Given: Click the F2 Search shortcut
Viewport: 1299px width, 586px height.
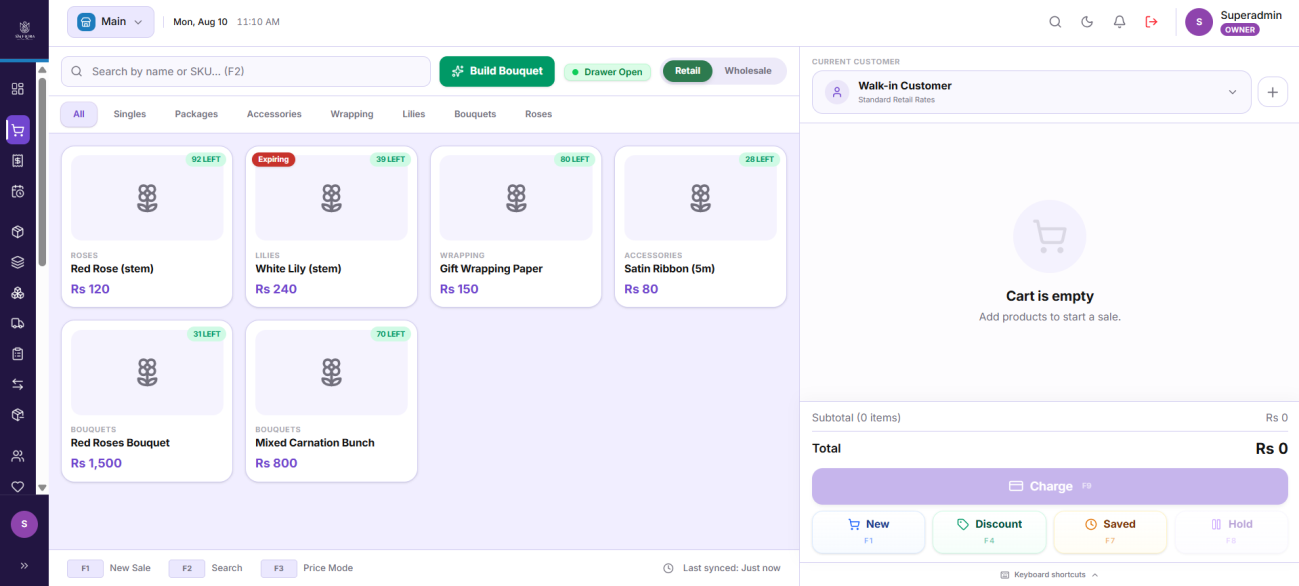Looking at the screenshot, I should [206, 568].
